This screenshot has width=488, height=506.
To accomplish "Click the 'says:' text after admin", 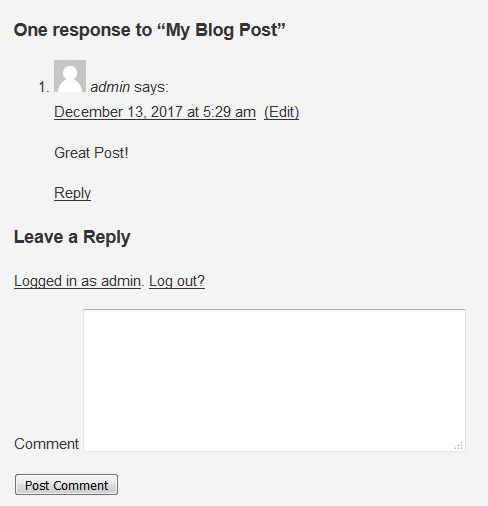I will tap(151, 87).
